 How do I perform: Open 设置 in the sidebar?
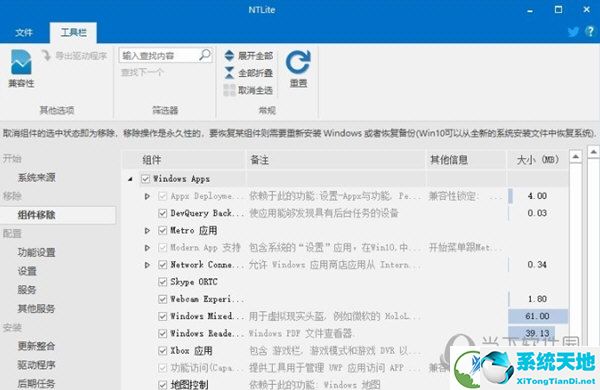pyautogui.click(x=27, y=271)
